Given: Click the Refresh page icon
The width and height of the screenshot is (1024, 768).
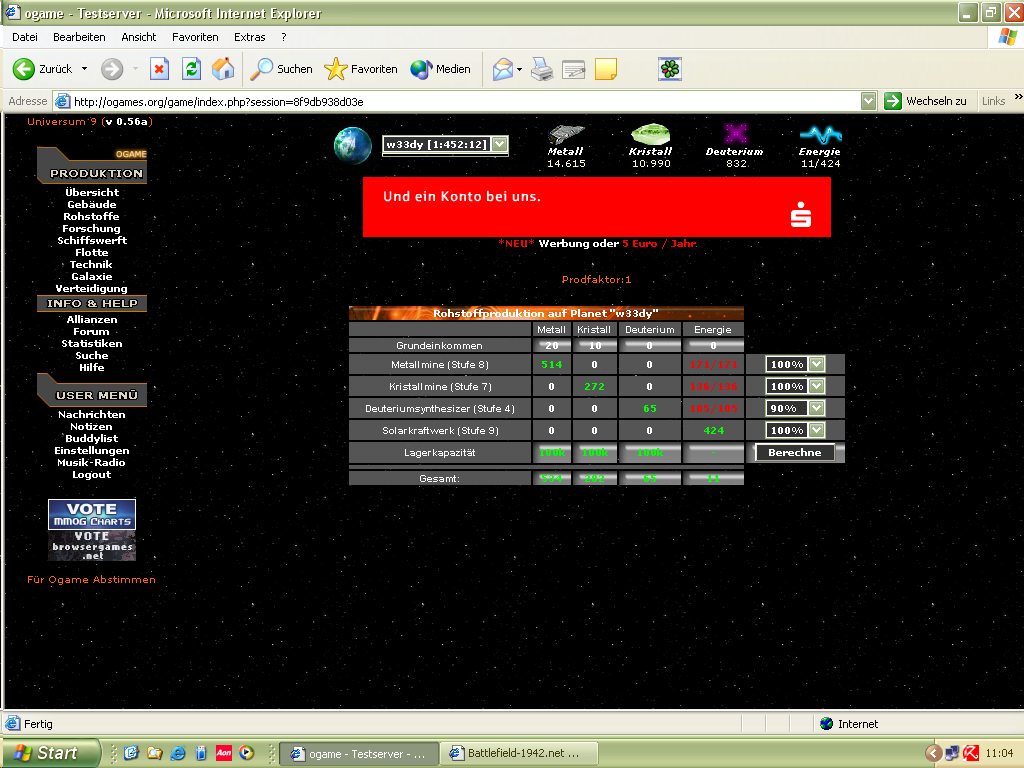Looking at the screenshot, I should 191,69.
